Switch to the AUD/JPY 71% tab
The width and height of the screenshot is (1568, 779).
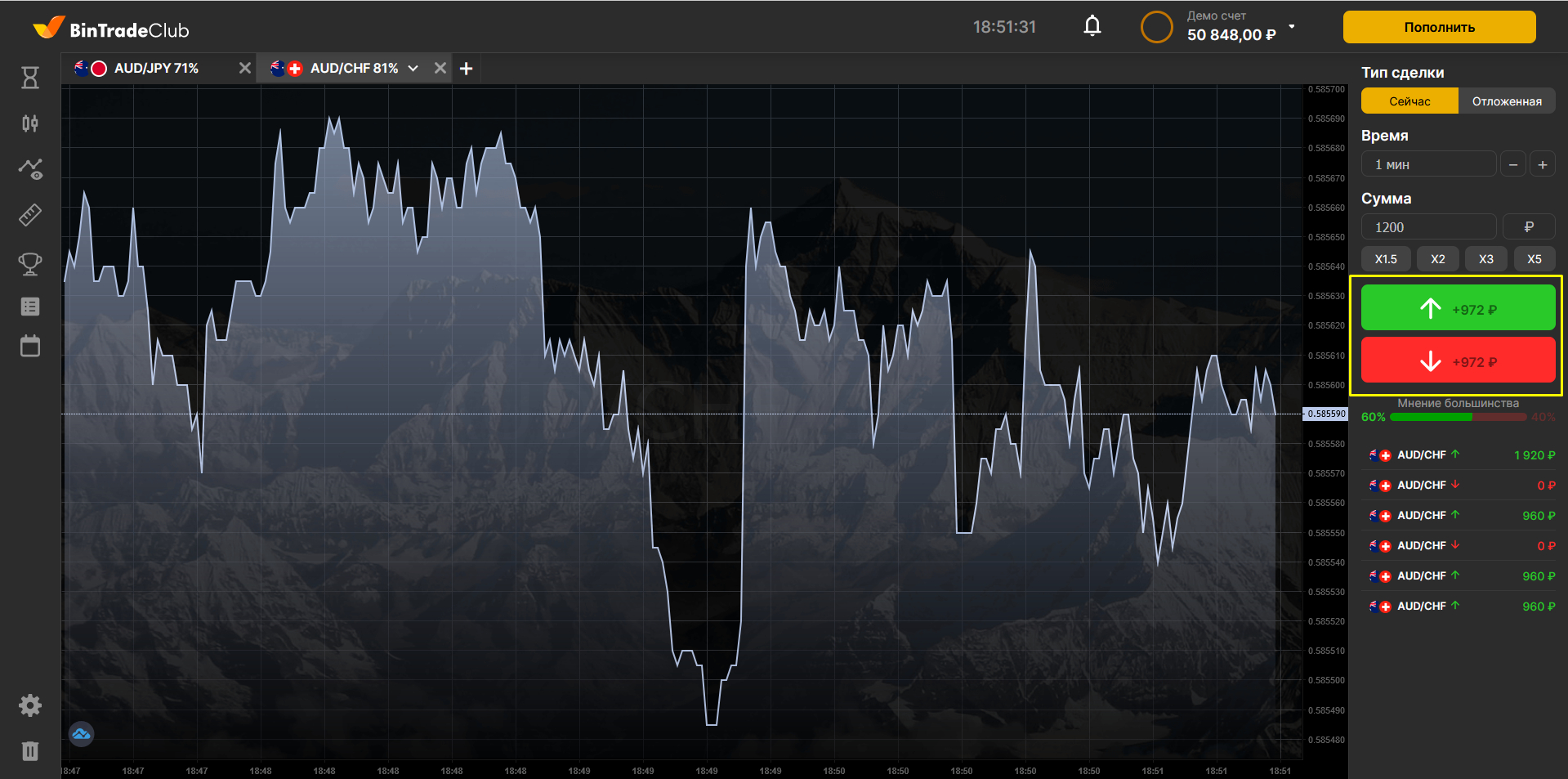click(x=155, y=69)
